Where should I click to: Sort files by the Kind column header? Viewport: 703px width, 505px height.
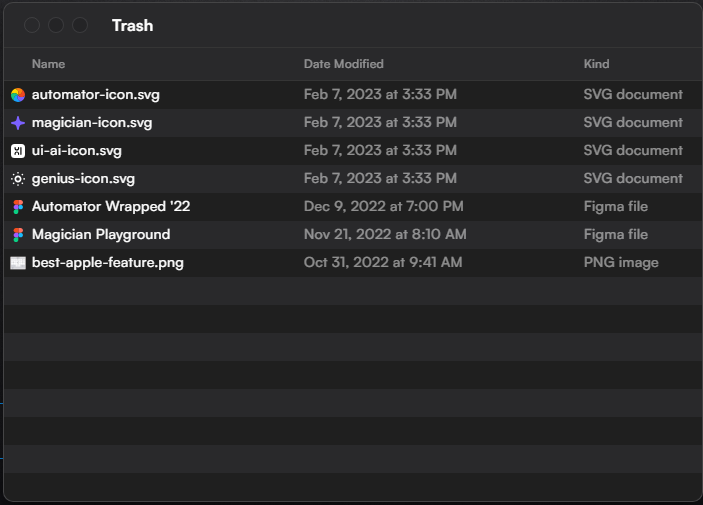coord(596,64)
